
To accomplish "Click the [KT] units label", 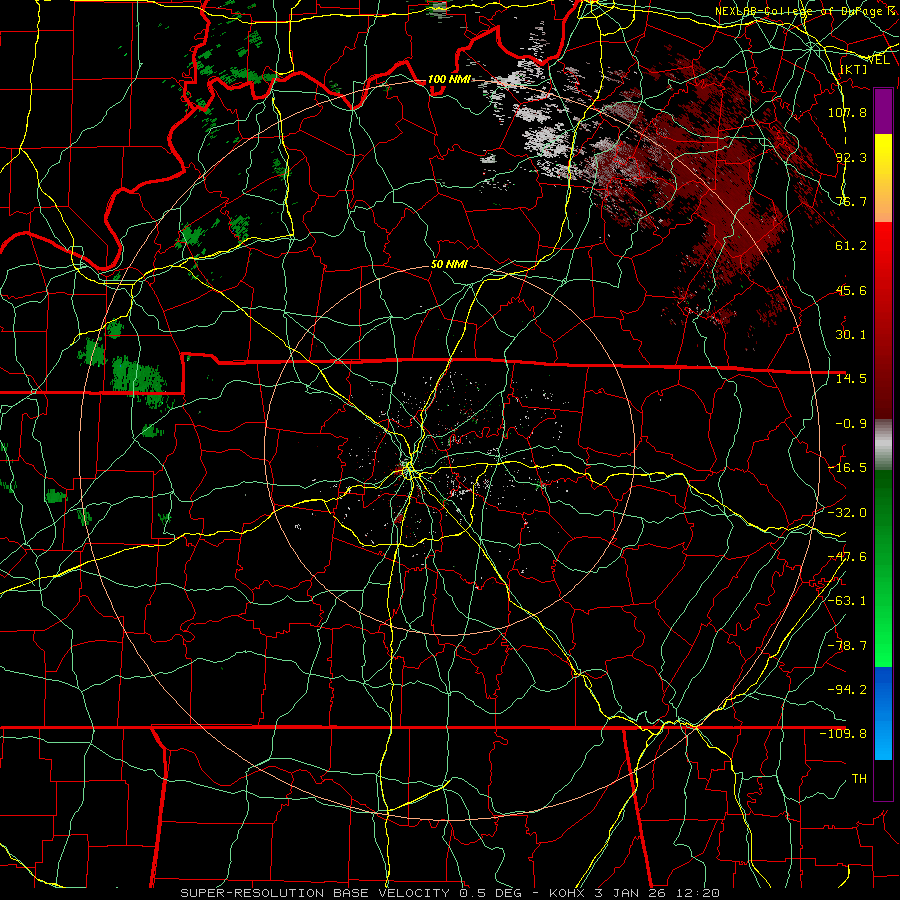I will (854, 69).
